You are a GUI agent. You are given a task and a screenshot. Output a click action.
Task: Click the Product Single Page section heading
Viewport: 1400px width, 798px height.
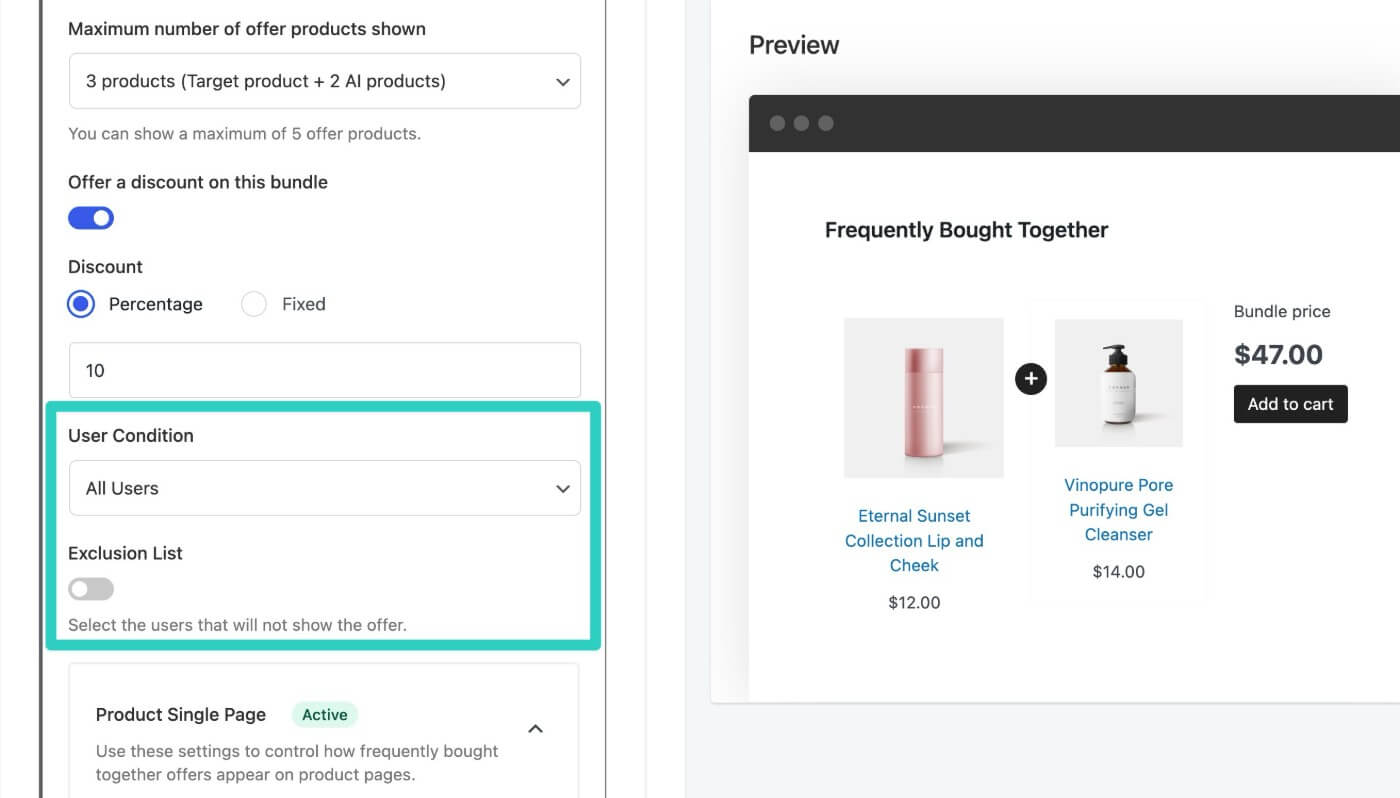click(x=181, y=714)
